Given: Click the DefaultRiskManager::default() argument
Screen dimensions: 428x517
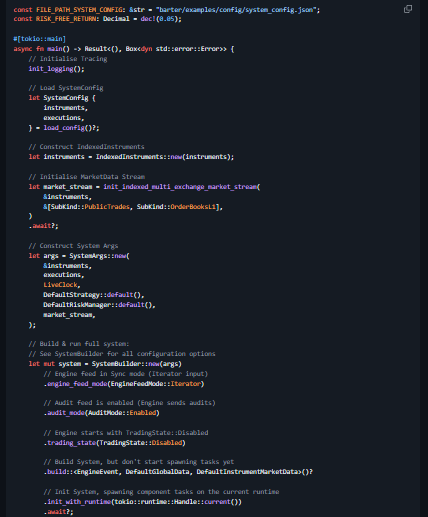Looking at the screenshot, I should [x=98, y=305].
